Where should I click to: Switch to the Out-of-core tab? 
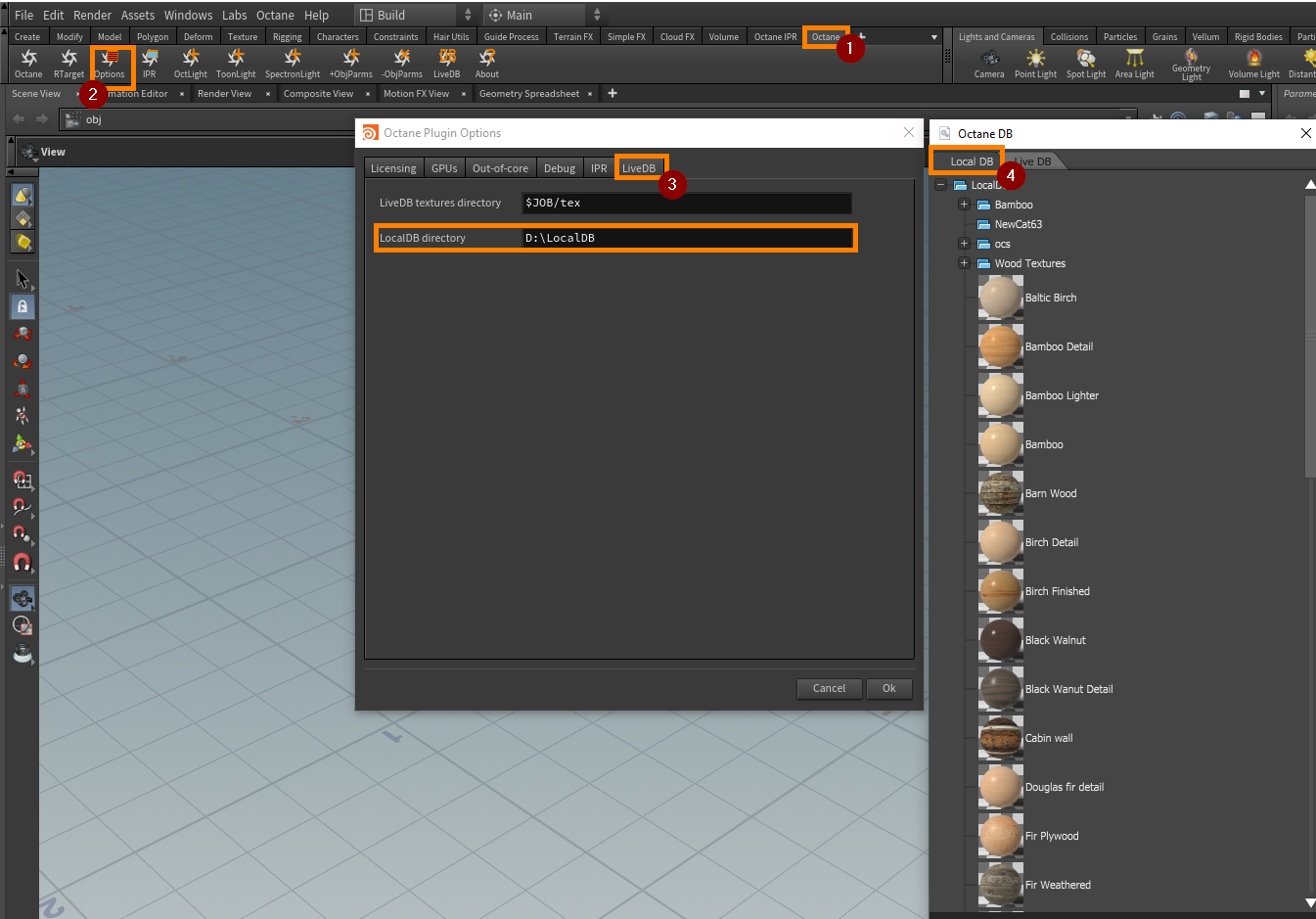point(500,168)
